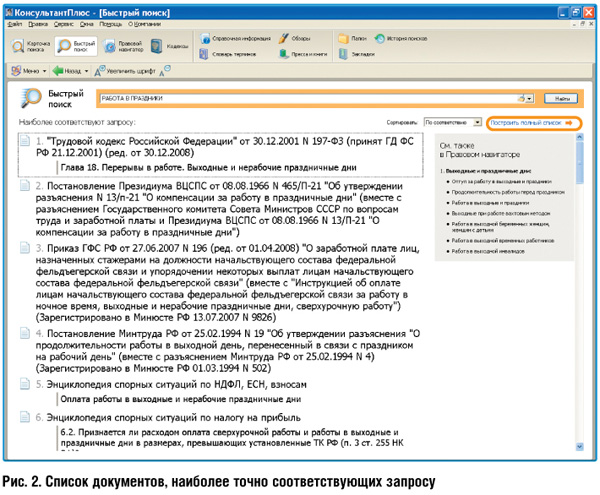Open the 6.2 Признается ли расходом subsection

232,438
